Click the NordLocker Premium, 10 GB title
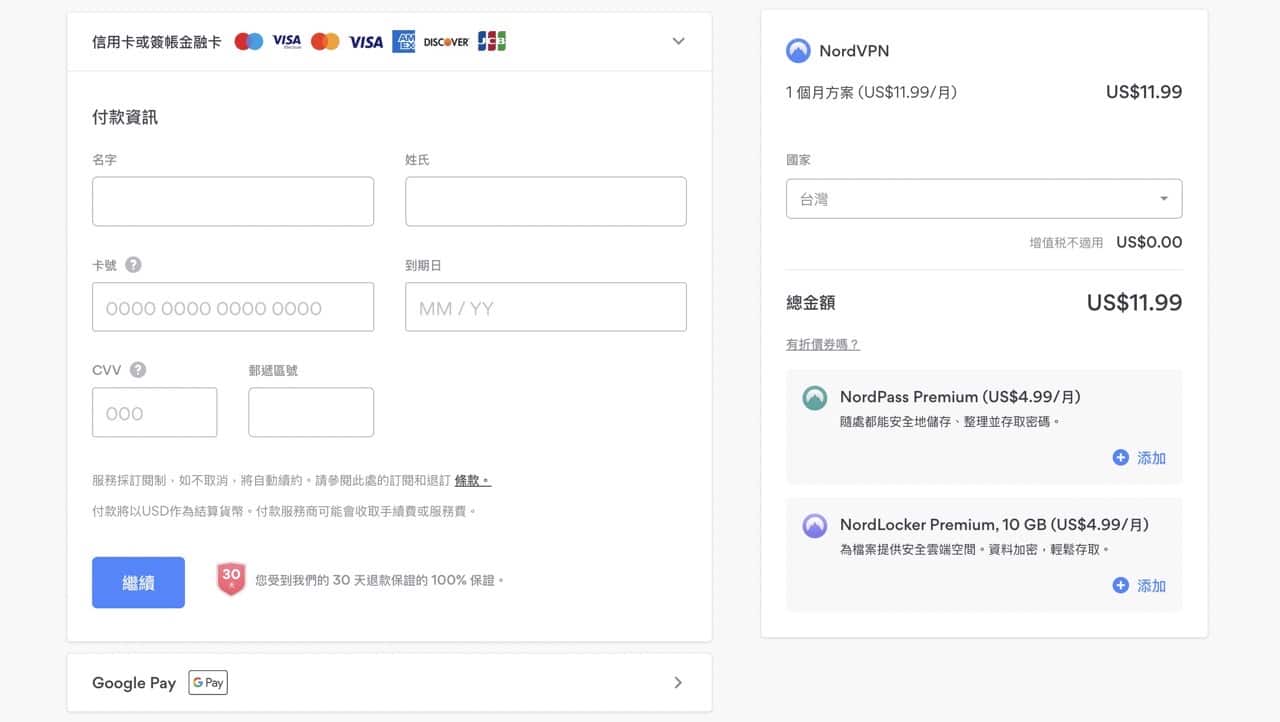The width and height of the screenshot is (1280, 722). coord(994,525)
